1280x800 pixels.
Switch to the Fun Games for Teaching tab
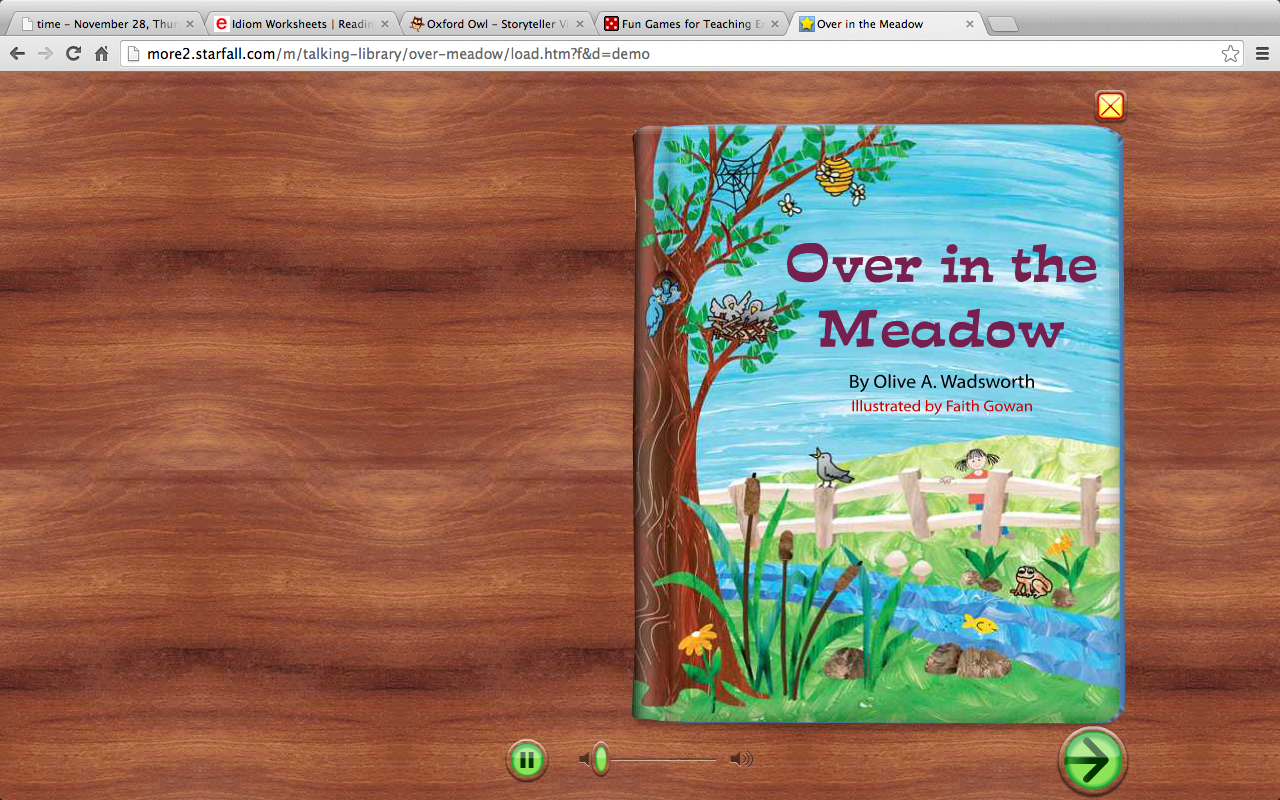tap(690, 24)
